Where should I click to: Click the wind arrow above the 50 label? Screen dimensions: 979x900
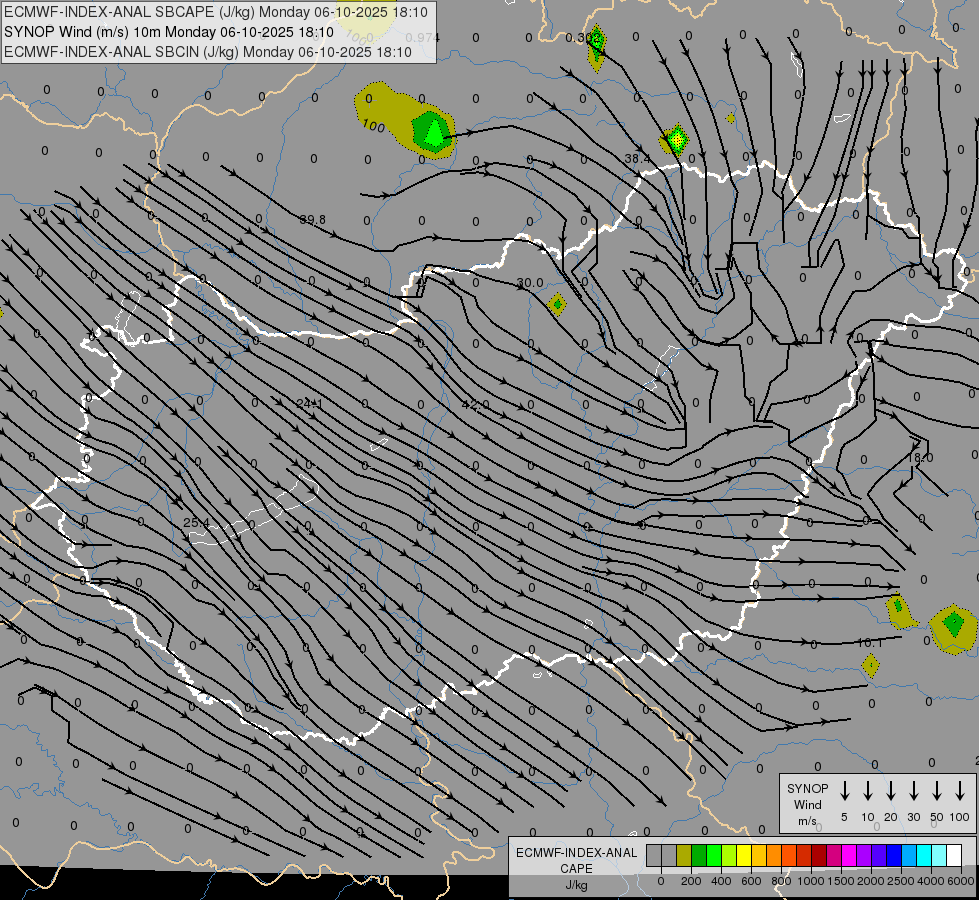(x=937, y=791)
